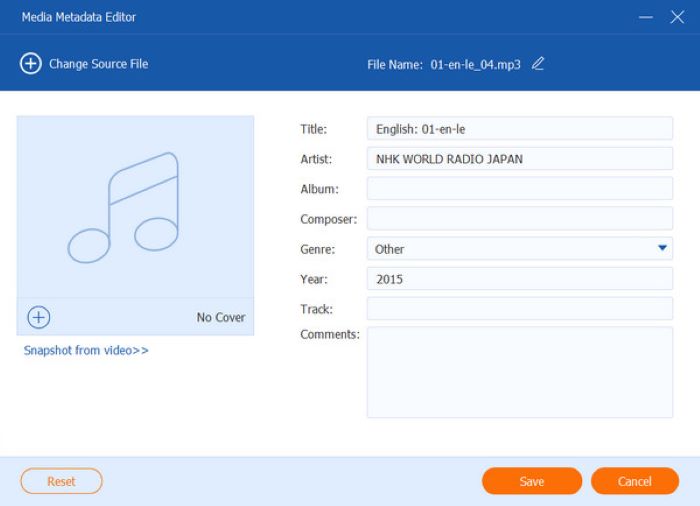Click the Change Source File label
This screenshot has width=700, height=506.
99,64
